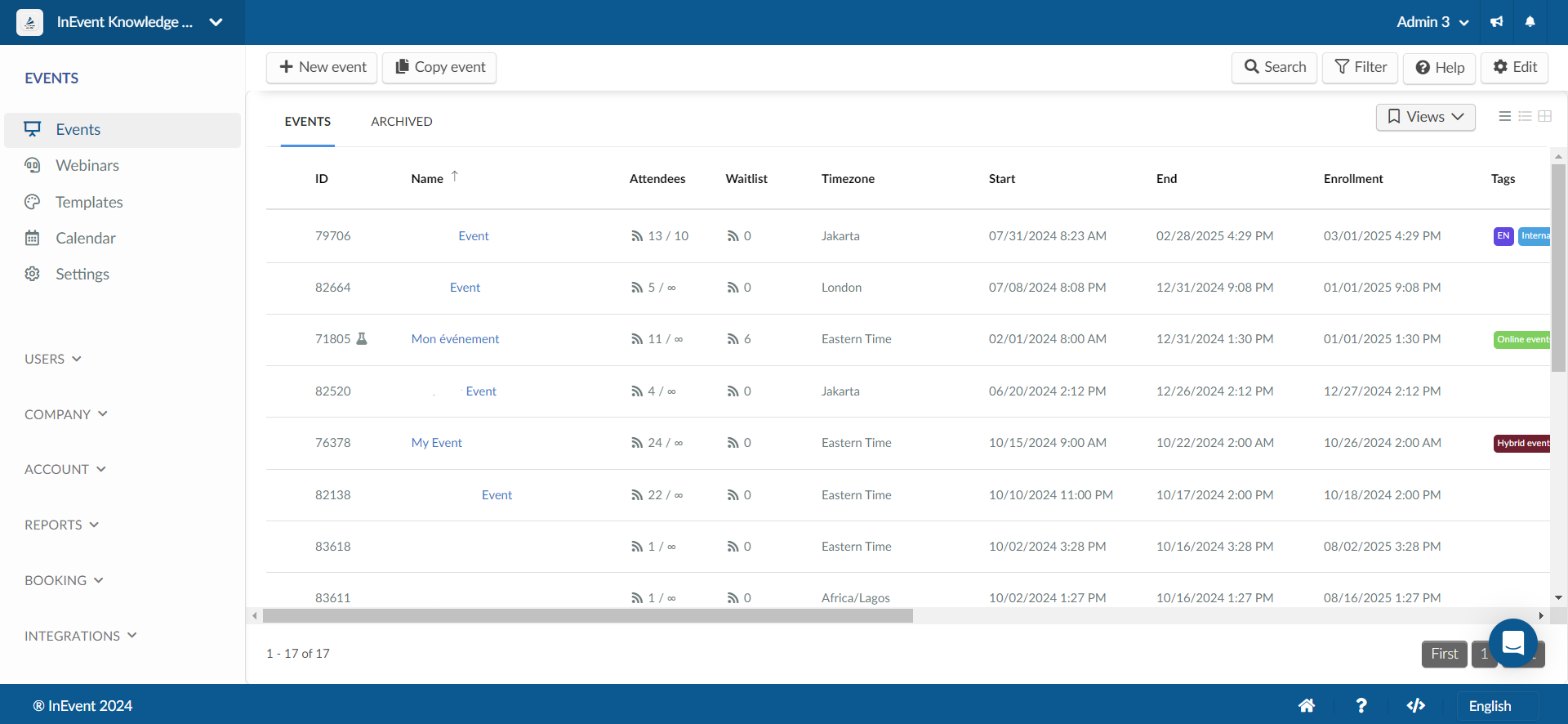
Task: Open the chat support bubble
Action: [1512, 643]
